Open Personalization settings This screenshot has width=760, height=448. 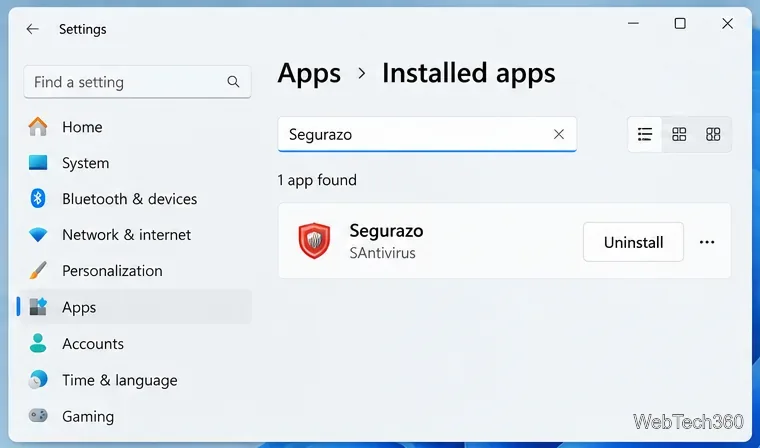click(136, 271)
